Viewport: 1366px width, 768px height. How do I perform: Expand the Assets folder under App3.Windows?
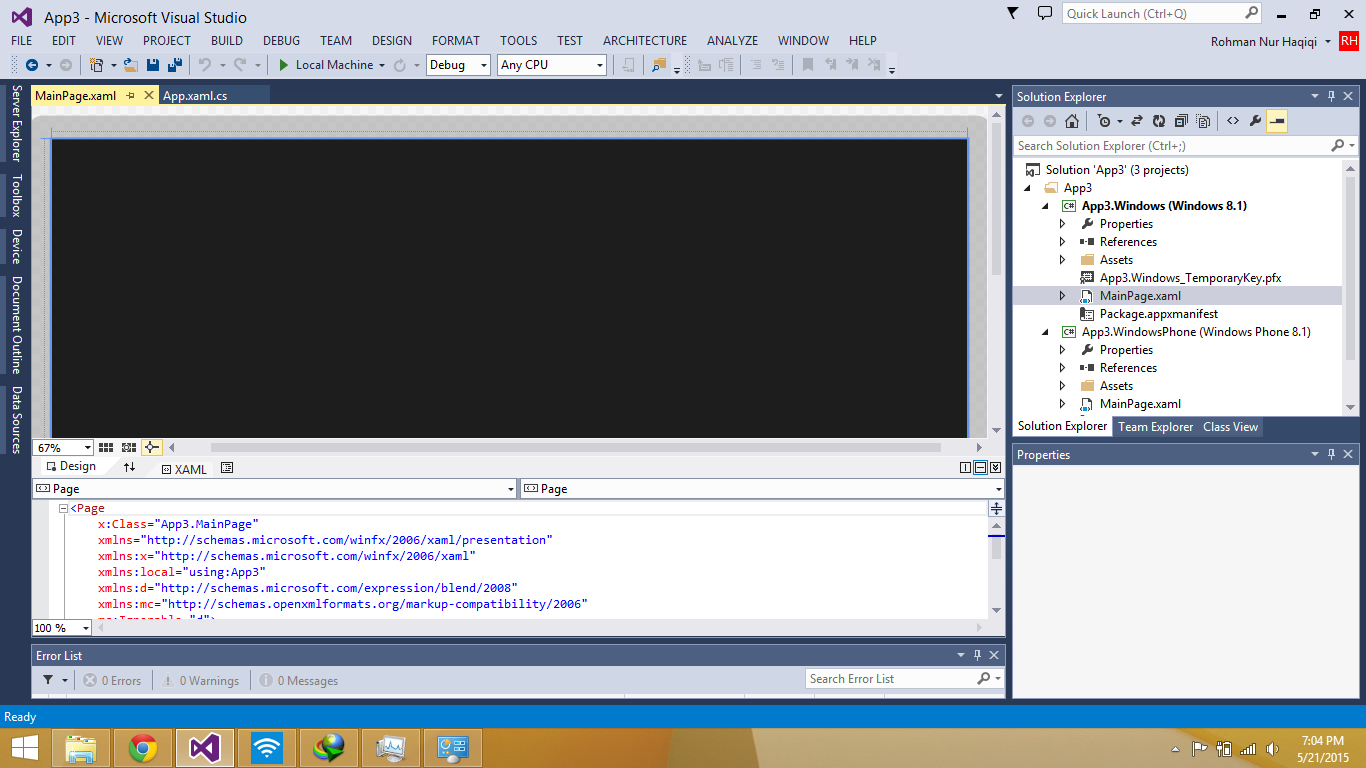point(1063,260)
